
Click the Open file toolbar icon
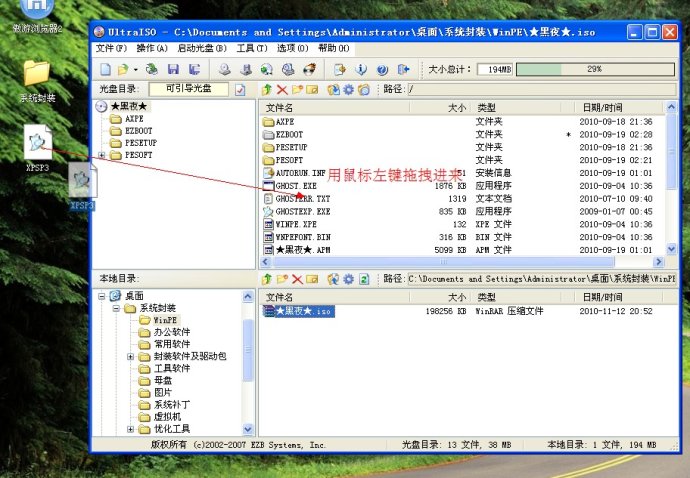pos(123,70)
